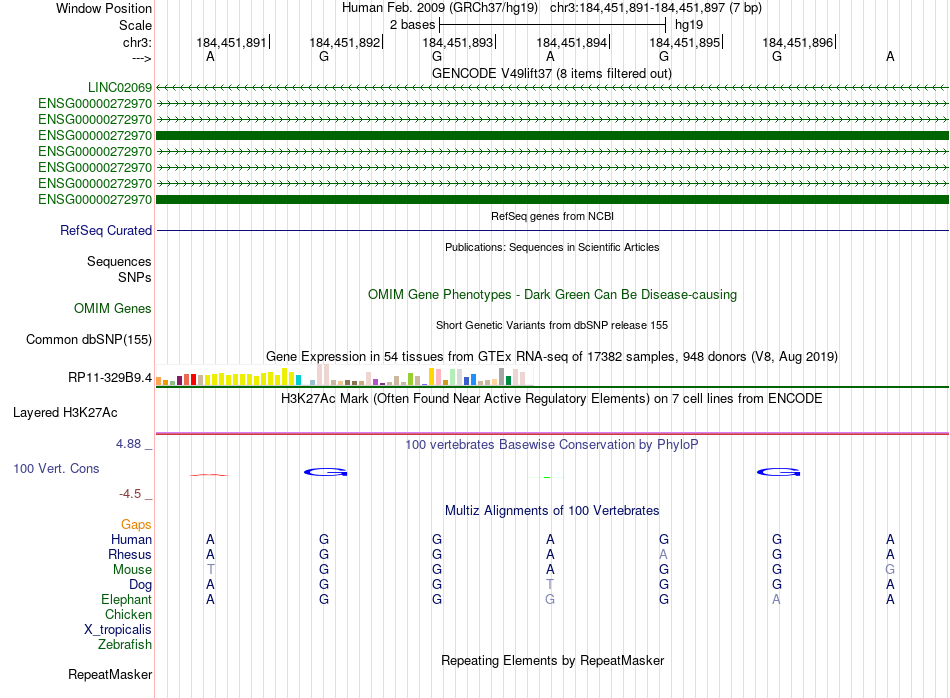
Task: Select the Dog species row label
Action: point(141,585)
